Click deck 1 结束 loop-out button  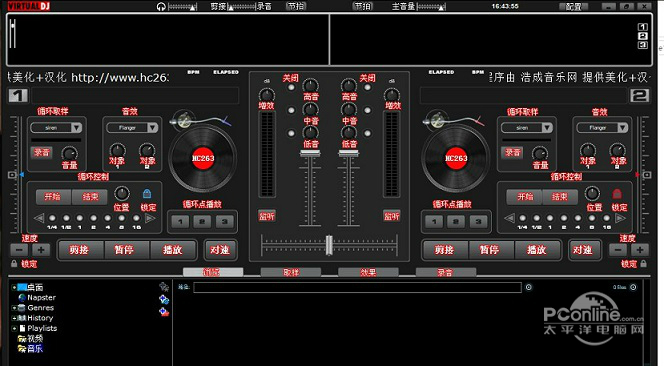90,197
